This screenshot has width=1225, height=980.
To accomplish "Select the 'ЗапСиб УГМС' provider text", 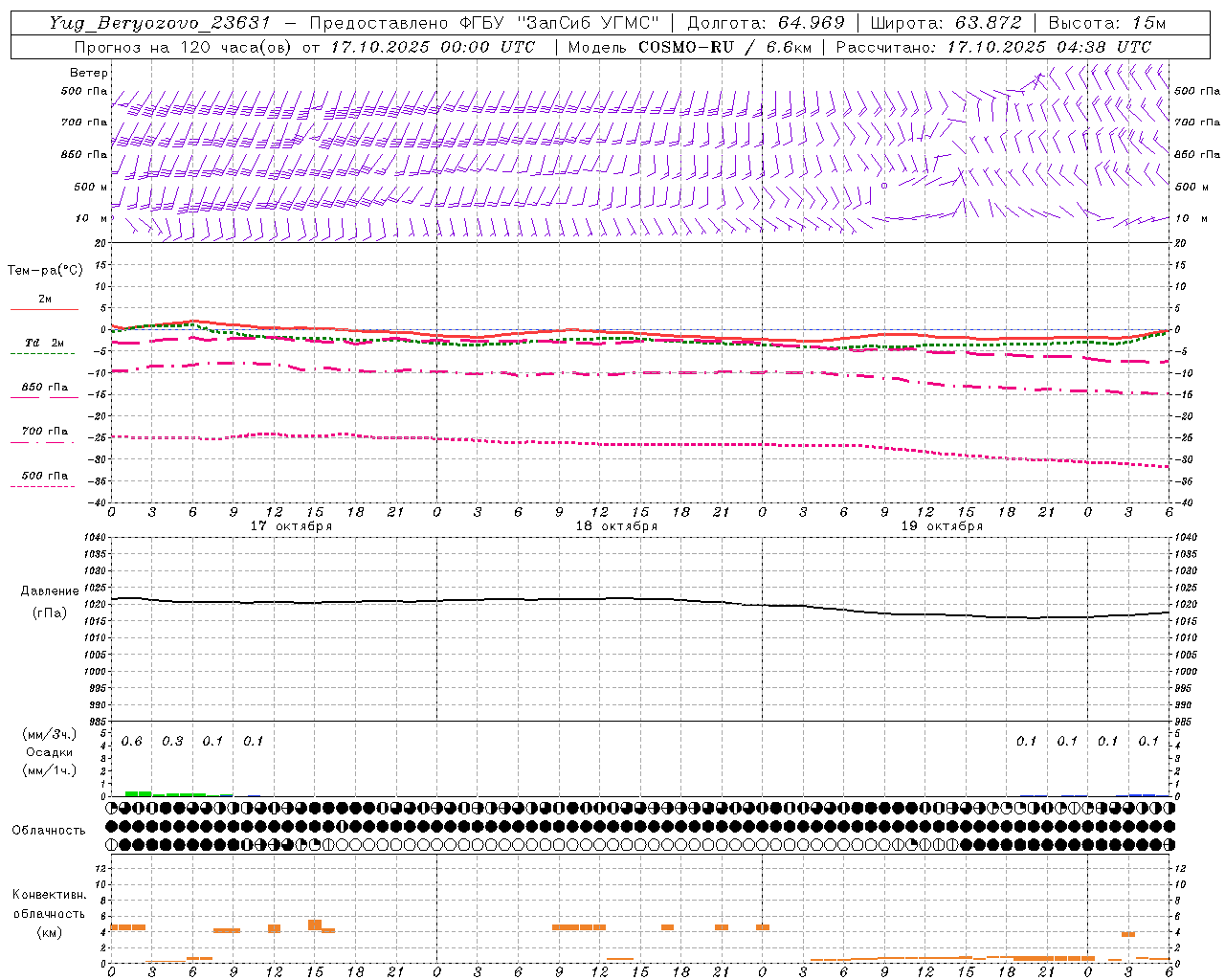I will (x=589, y=23).
